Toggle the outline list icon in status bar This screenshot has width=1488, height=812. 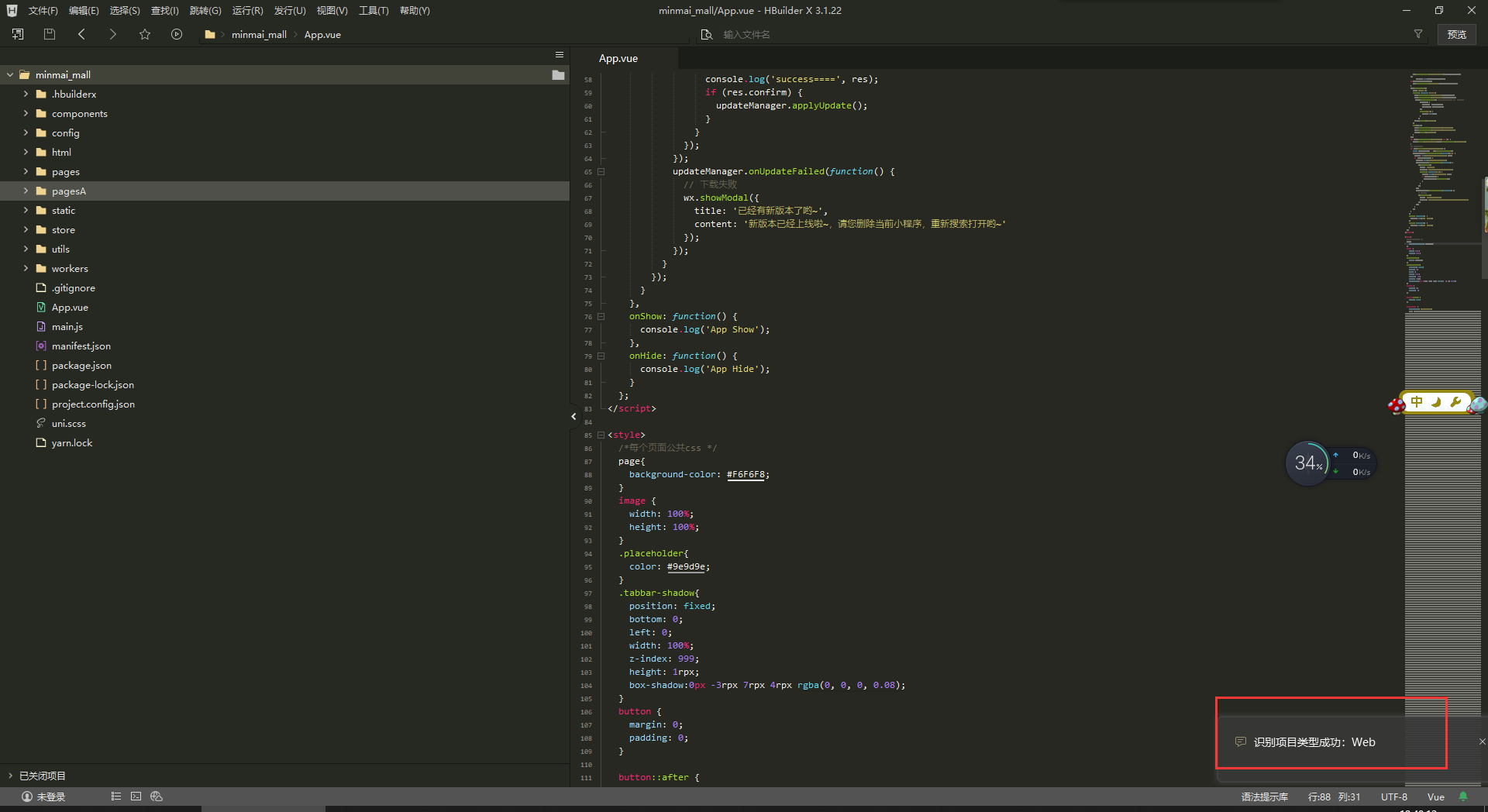(x=116, y=797)
